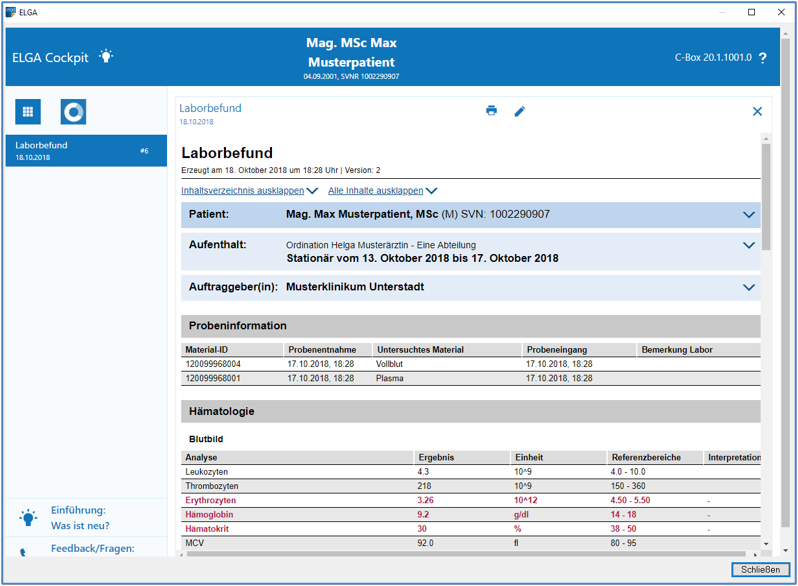Click the patient name Mag. MSc Max Musterpatient header
This screenshot has width=798, height=586.
tap(351, 52)
